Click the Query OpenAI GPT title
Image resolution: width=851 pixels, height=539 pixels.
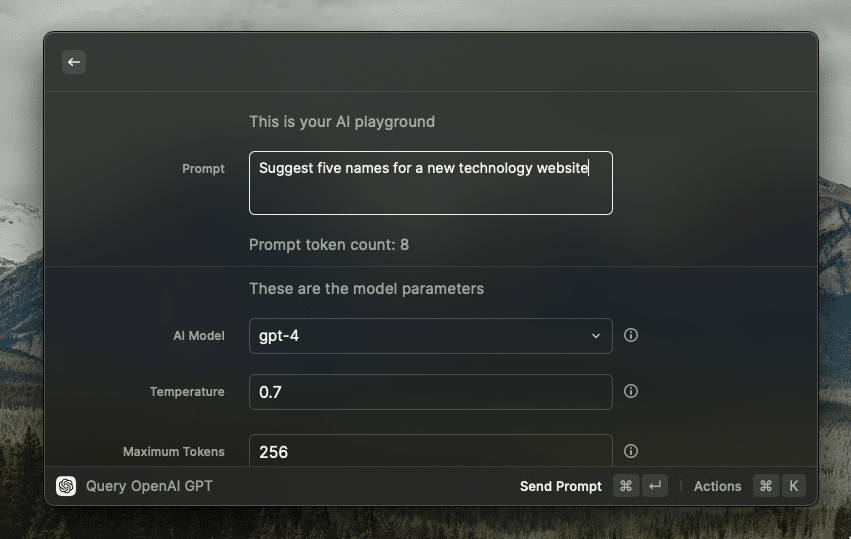[x=149, y=486]
